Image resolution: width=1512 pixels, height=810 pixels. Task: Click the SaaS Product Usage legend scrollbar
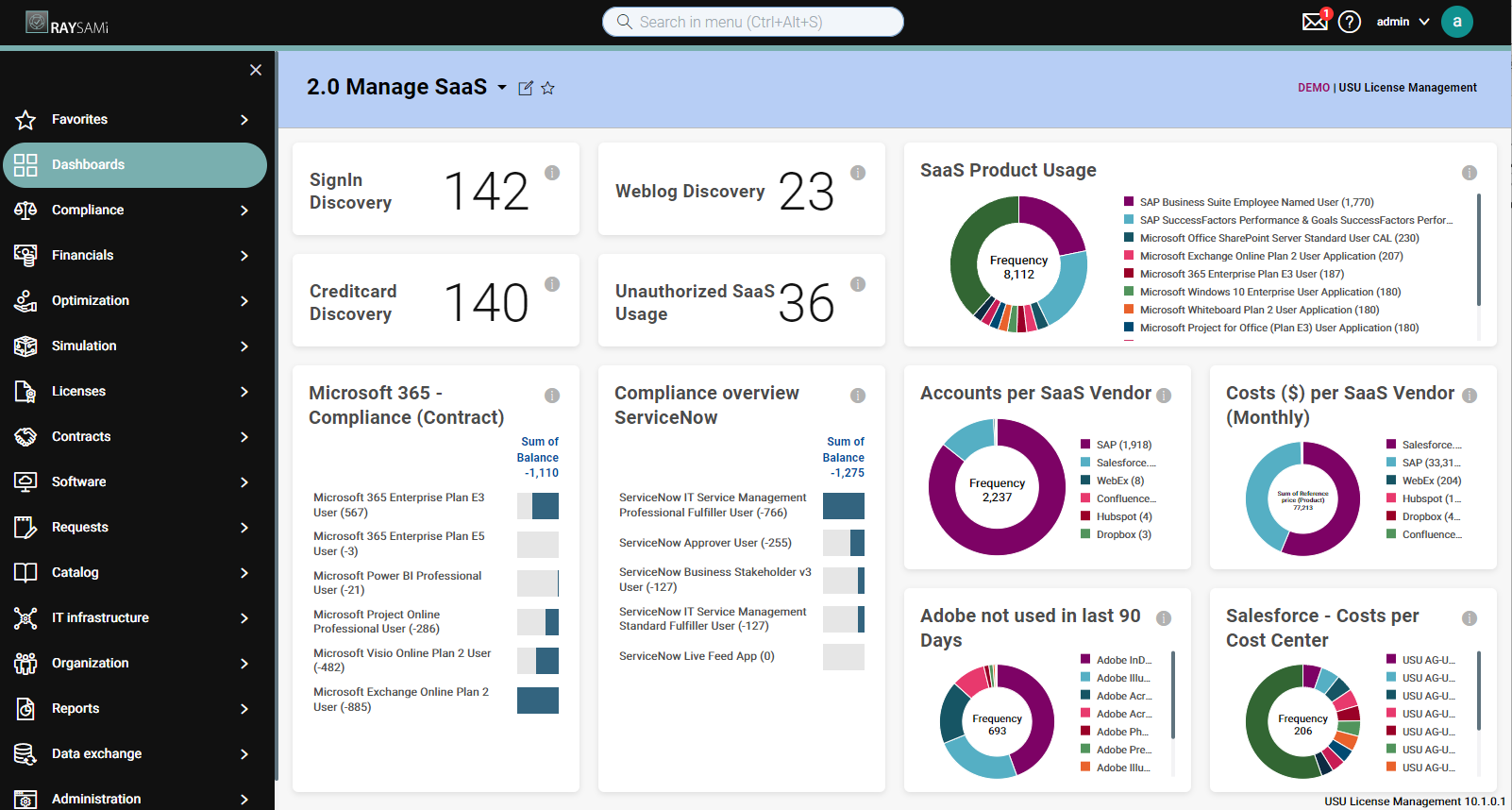click(x=1479, y=249)
